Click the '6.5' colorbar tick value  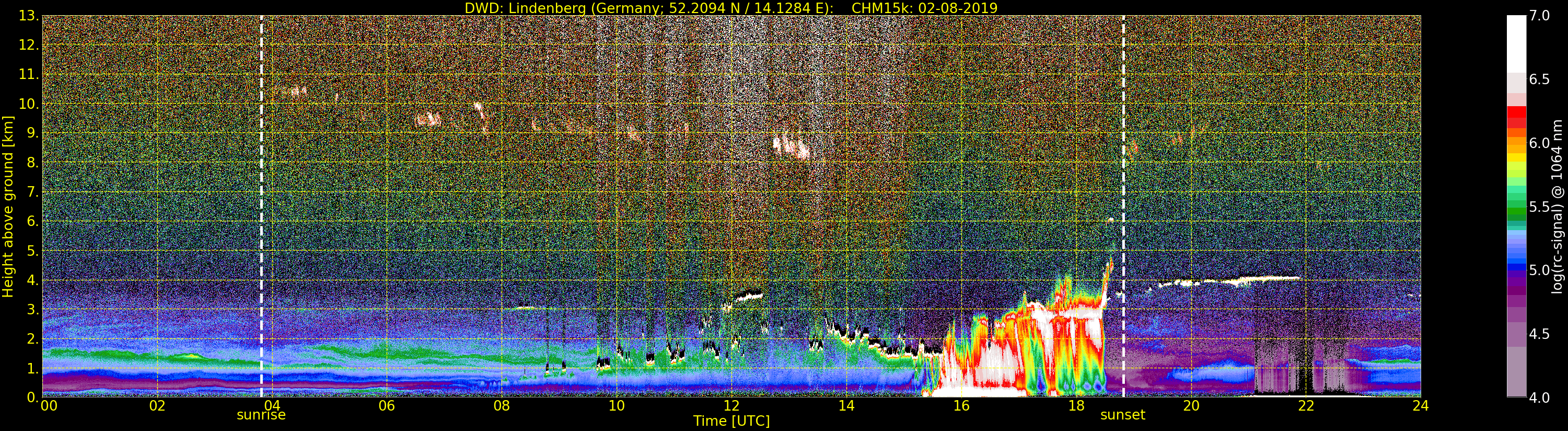click(x=1539, y=80)
